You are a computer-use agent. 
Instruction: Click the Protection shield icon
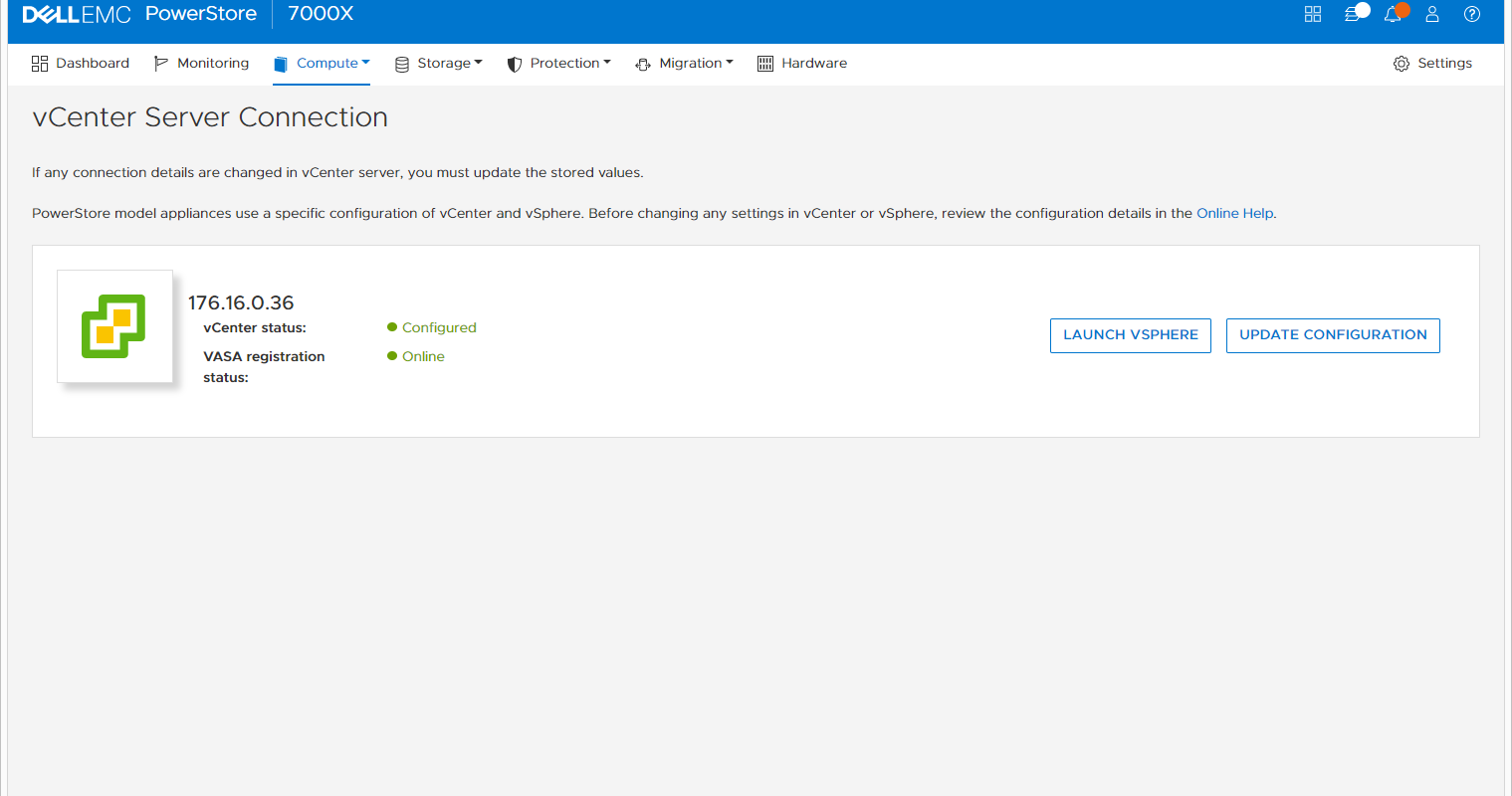click(x=515, y=64)
